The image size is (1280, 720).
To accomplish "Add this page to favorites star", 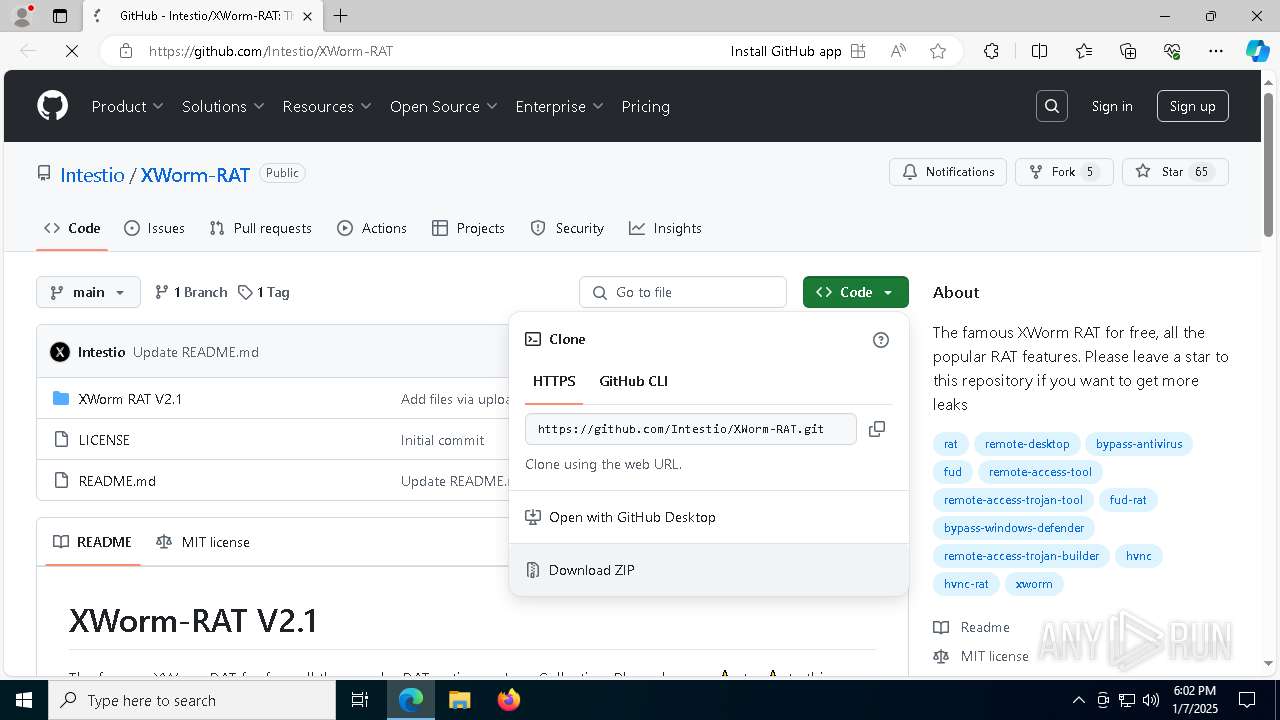I will click(938, 51).
